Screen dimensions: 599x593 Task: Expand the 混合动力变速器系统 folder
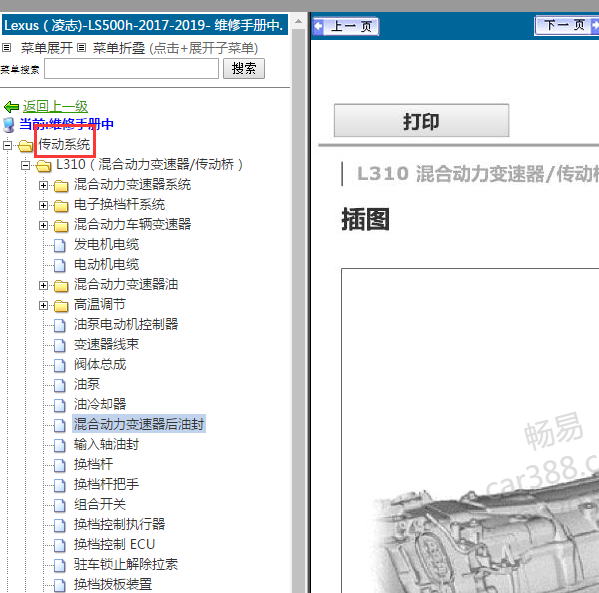(x=43, y=185)
